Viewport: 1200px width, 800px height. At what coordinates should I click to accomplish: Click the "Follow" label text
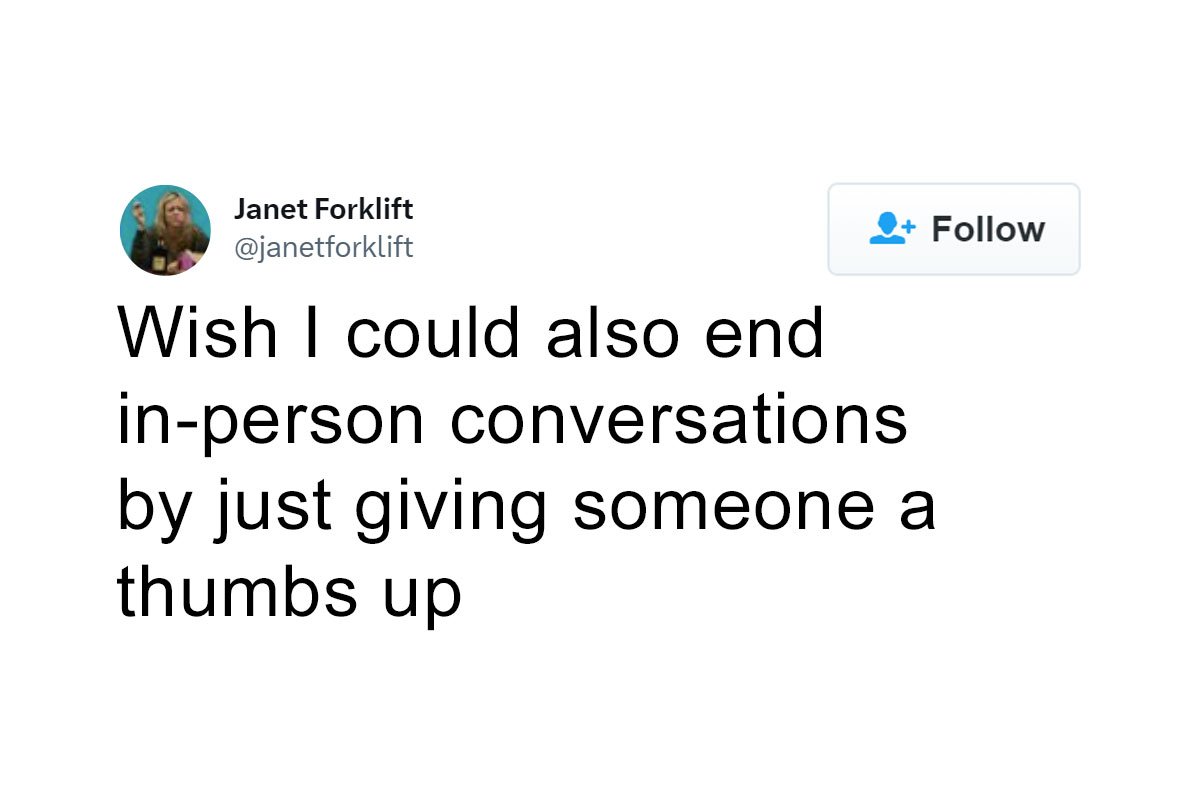coord(988,229)
